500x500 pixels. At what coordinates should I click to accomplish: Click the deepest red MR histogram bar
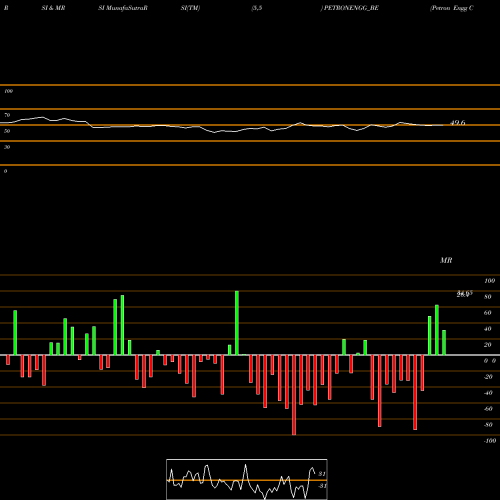click(294, 395)
